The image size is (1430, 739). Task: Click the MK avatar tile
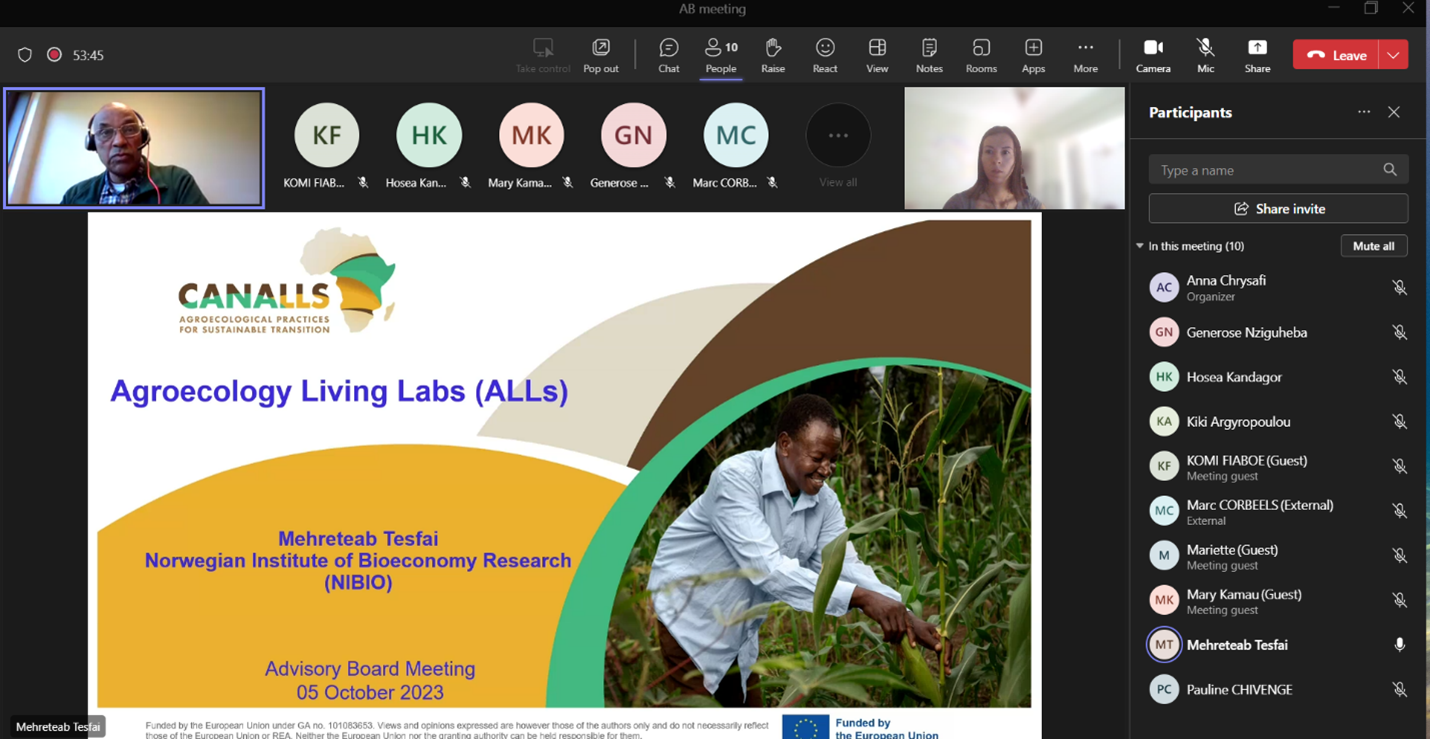531,135
